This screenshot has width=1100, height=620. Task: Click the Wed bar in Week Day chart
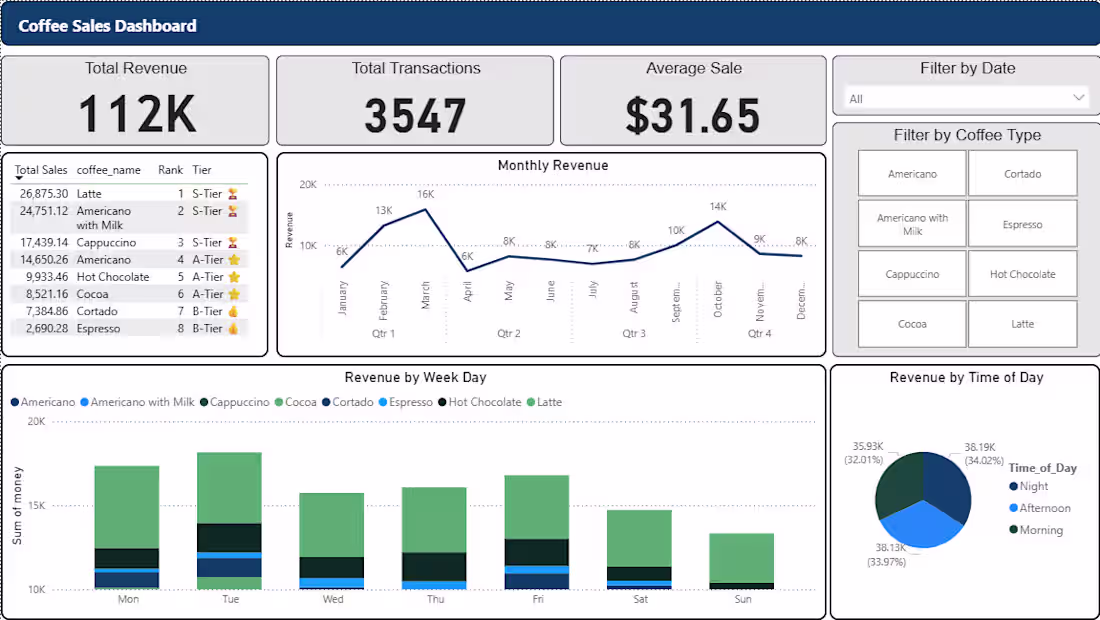(332, 541)
